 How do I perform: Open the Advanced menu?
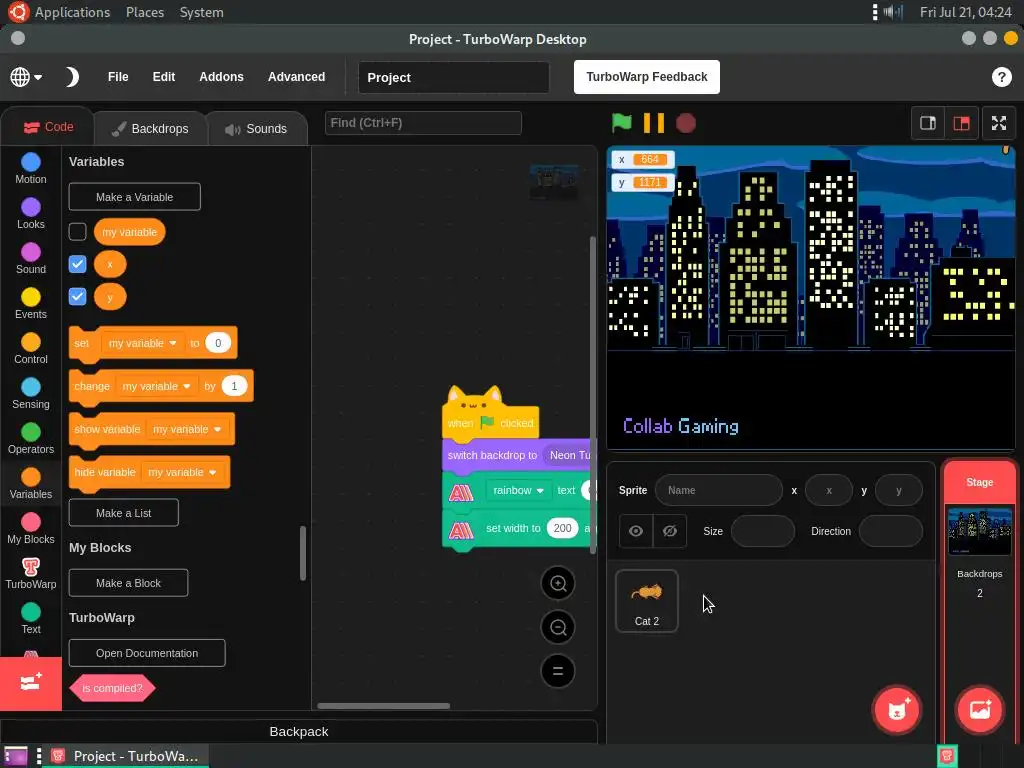pos(296,77)
